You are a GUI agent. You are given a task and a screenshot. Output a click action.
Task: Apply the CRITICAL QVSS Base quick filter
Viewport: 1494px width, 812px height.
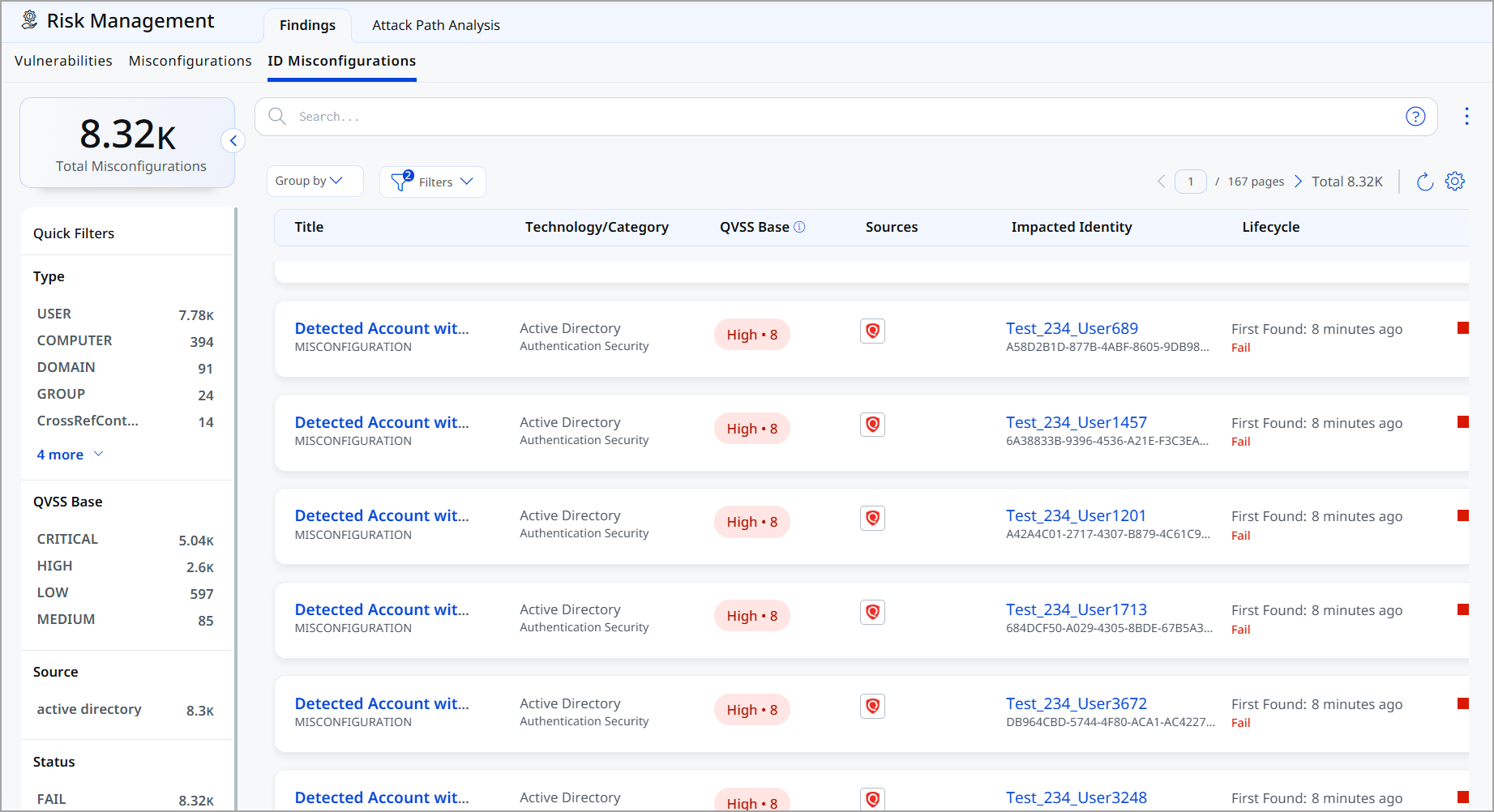(x=67, y=539)
